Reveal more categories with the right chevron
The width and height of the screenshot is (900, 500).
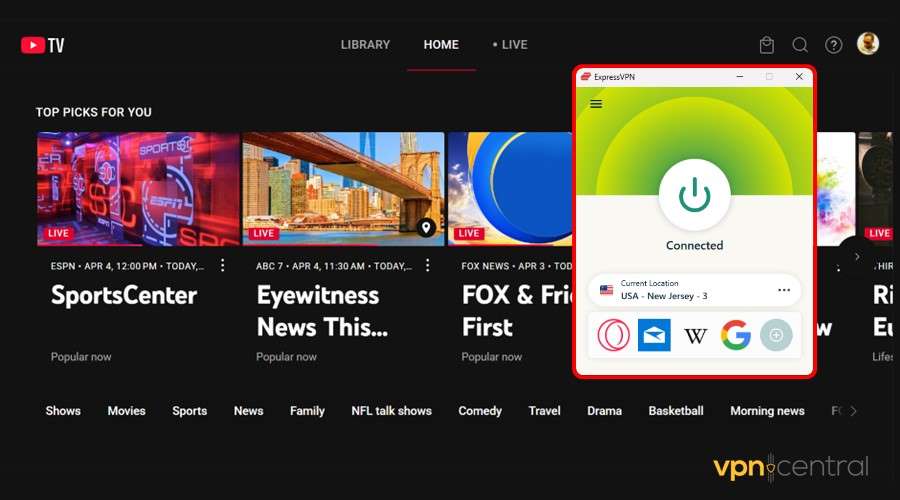tap(854, 411)
